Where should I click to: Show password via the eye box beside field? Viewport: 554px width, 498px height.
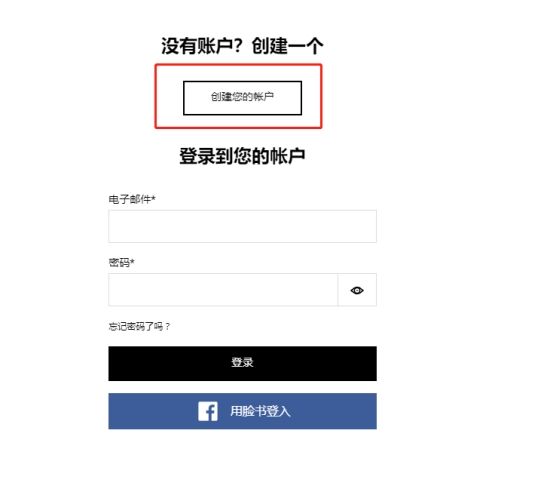[357, 290]
